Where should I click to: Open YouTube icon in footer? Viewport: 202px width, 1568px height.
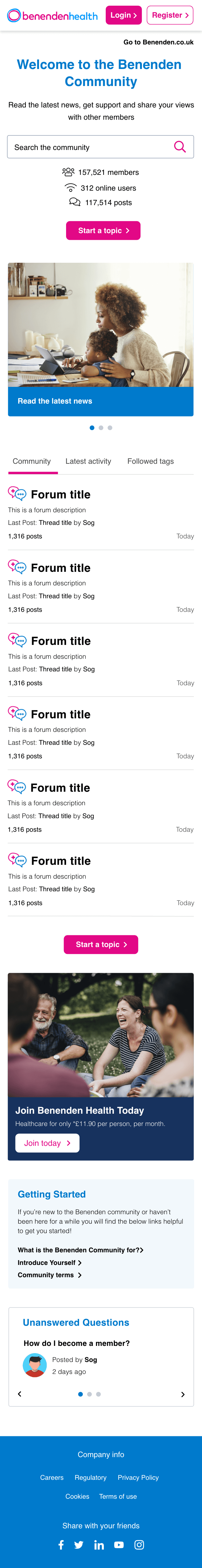[119, 1544]
